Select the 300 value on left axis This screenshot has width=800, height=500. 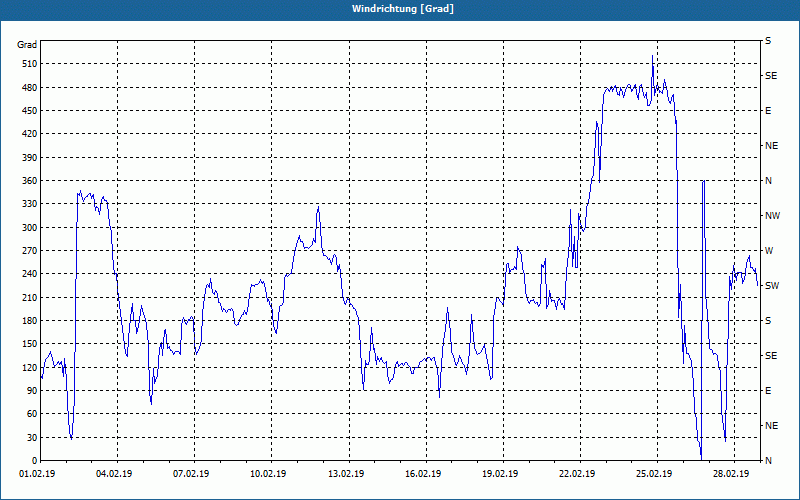[x=30, y=228]
